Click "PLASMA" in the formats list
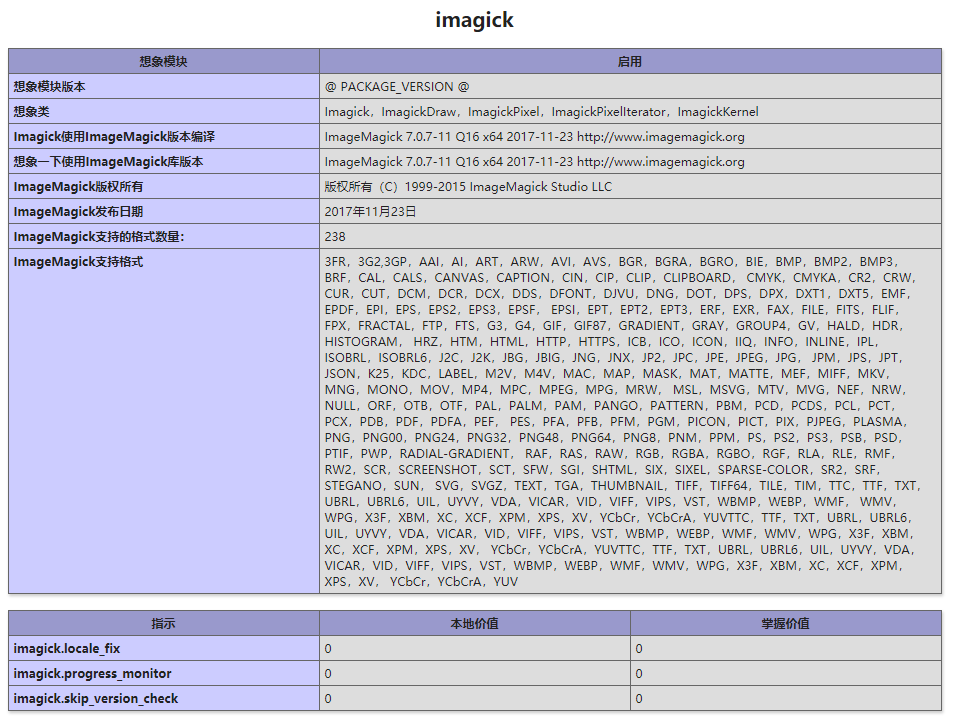 coord(878,421)
